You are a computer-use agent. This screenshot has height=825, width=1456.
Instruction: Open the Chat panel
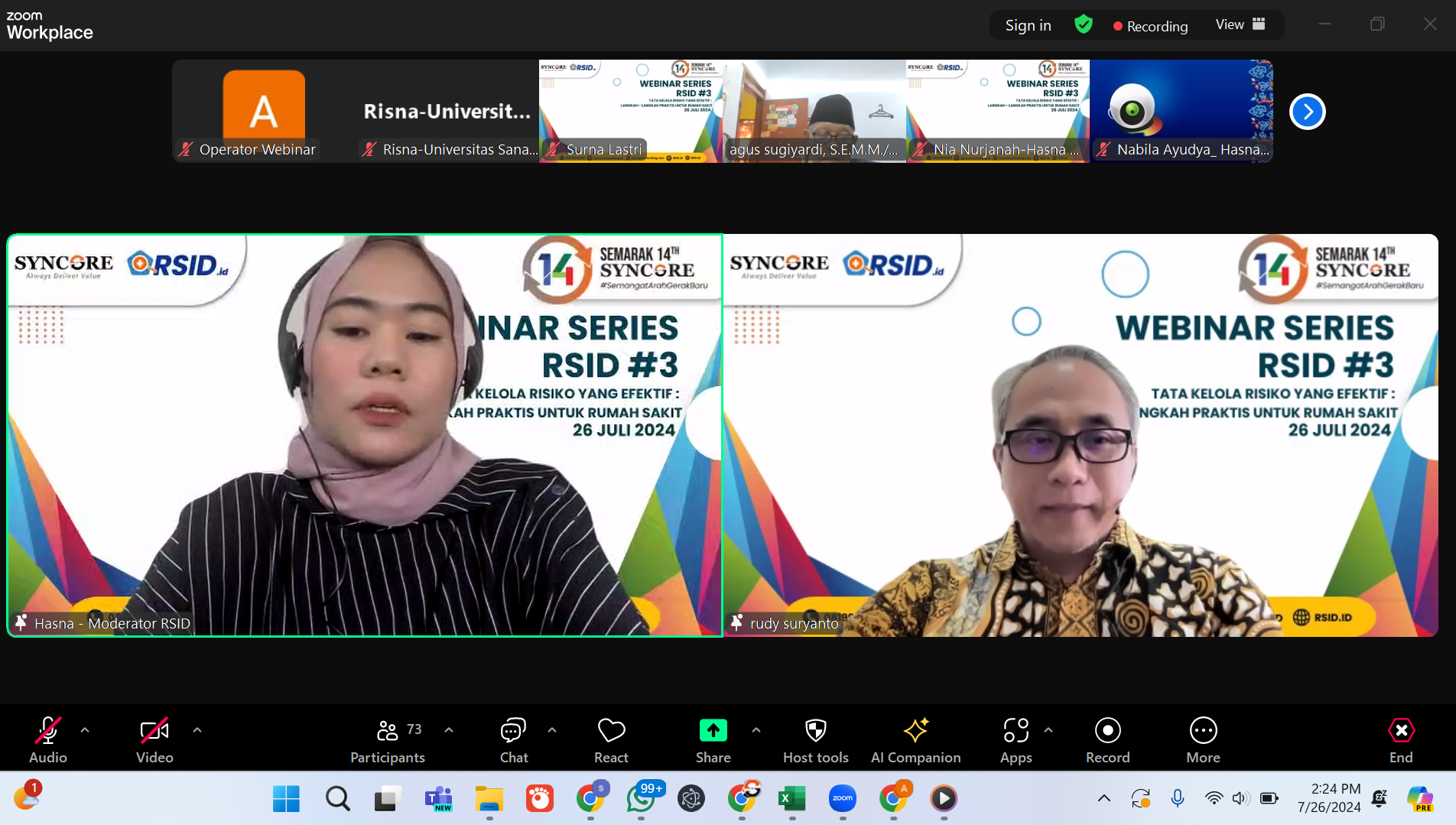[513, 739]
